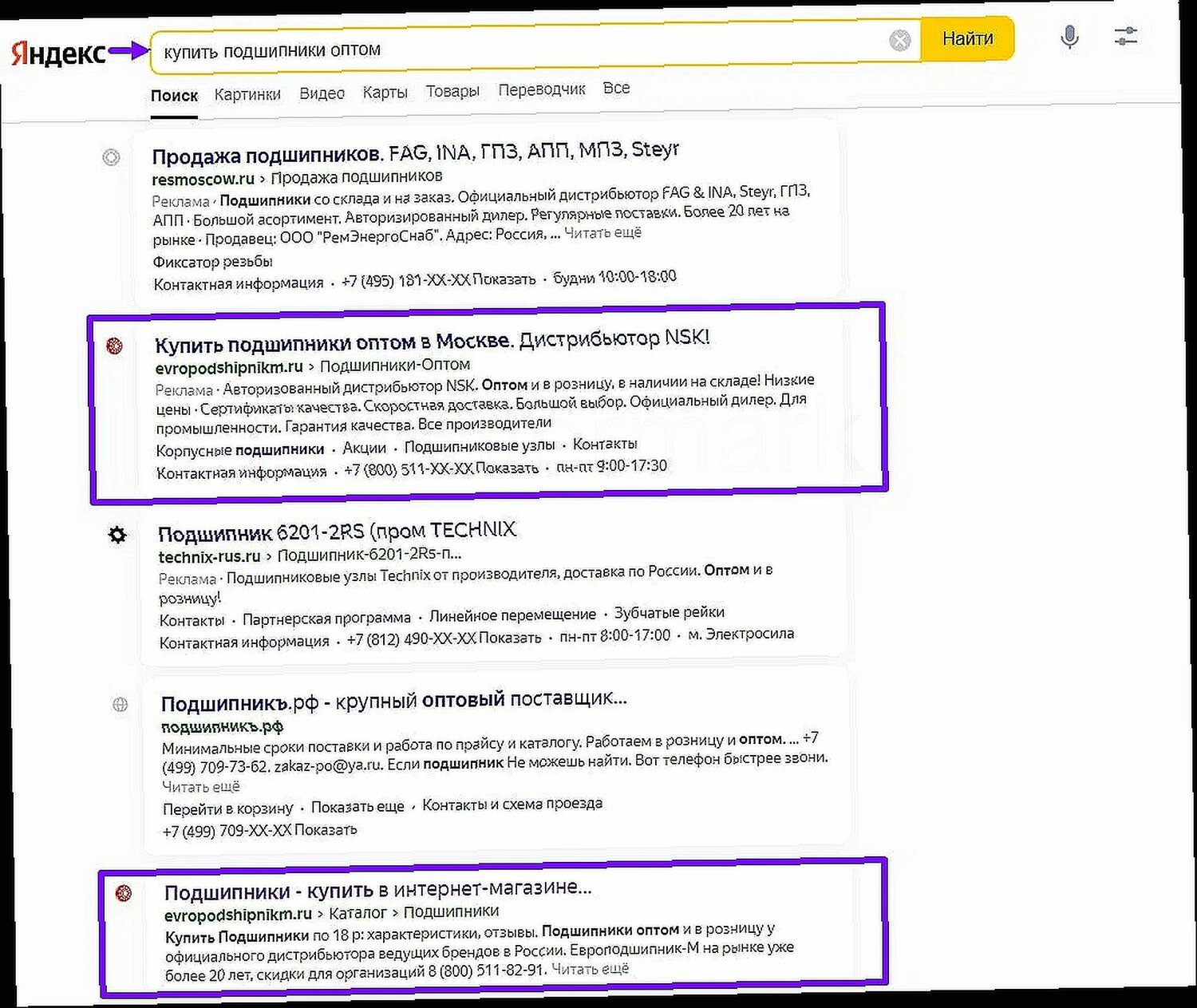Open the Yandex logo homepage link
Screen dimensions: 1197x1008
point(59,53)
